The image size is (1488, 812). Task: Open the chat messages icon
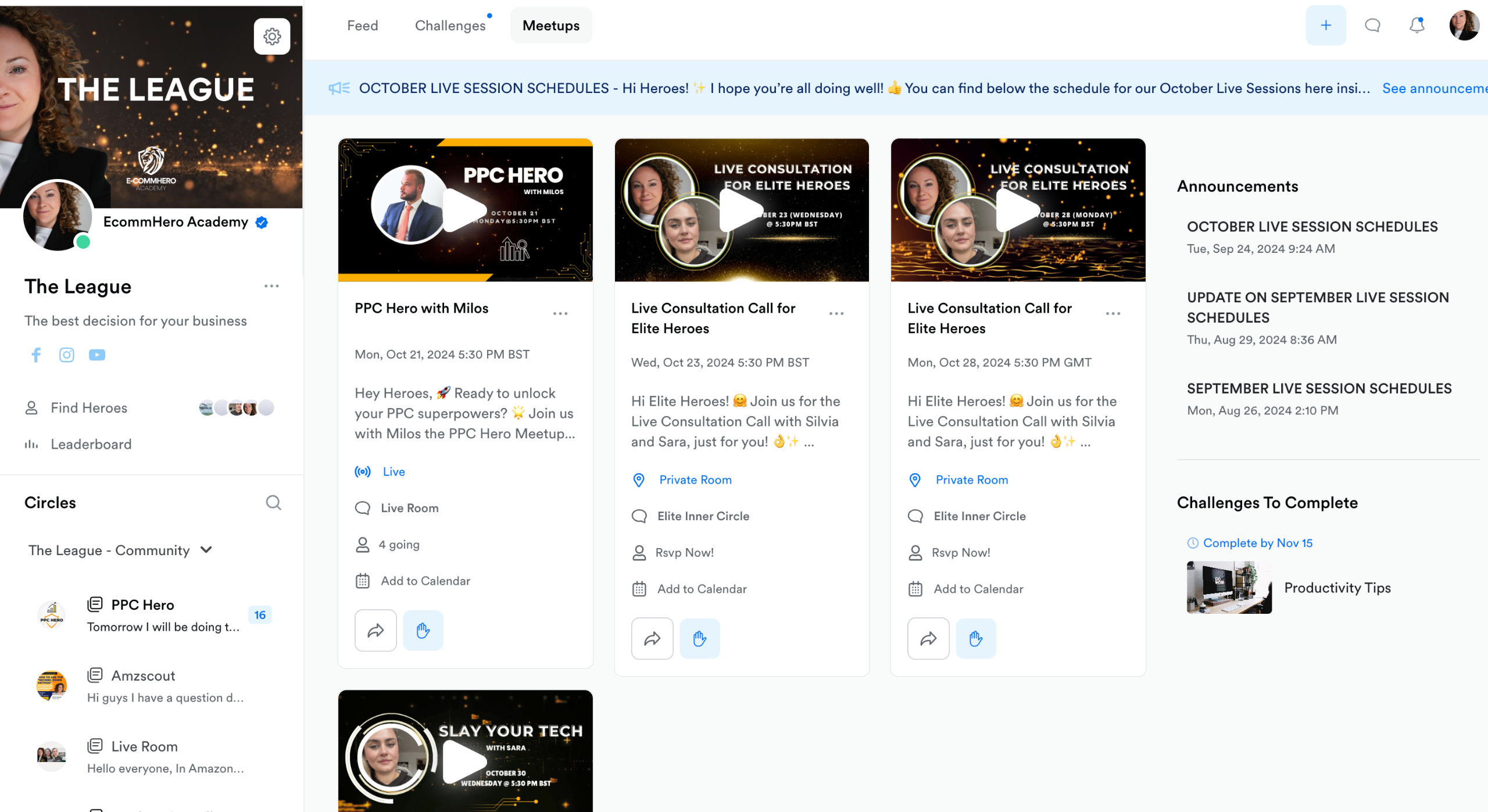1372,26
